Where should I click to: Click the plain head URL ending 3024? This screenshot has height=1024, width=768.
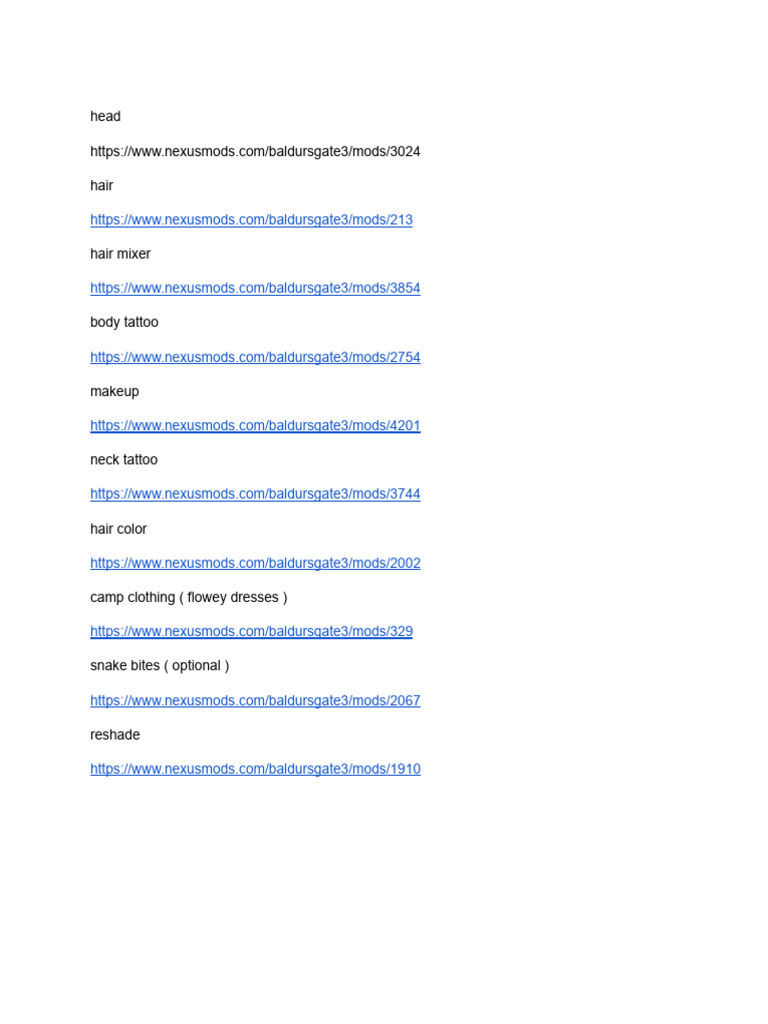(255, 152)
